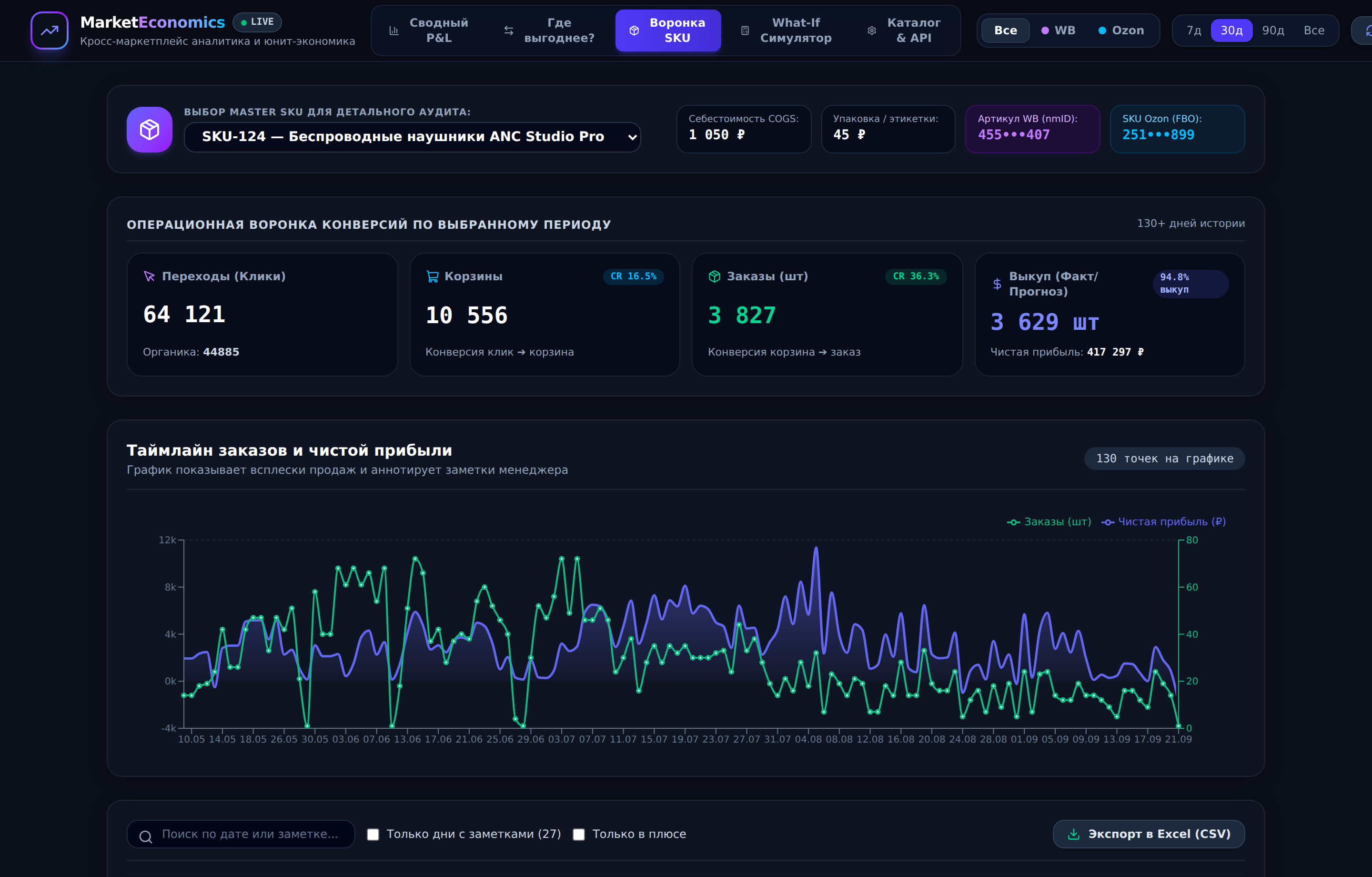Open the Master SKU dropdown

[x=413, y=137]
